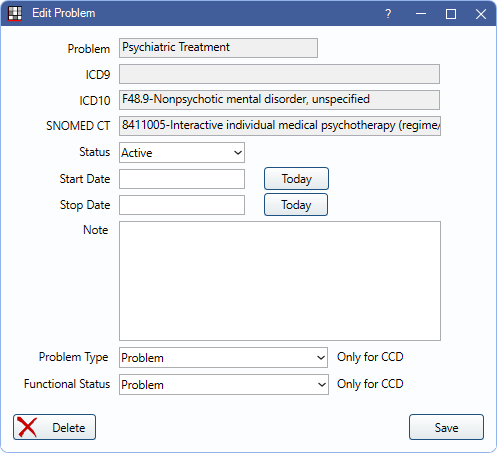Focus the Start Date text box
Image resolution: width=497 pixels, height=453 pixels.
click(182, 179)
